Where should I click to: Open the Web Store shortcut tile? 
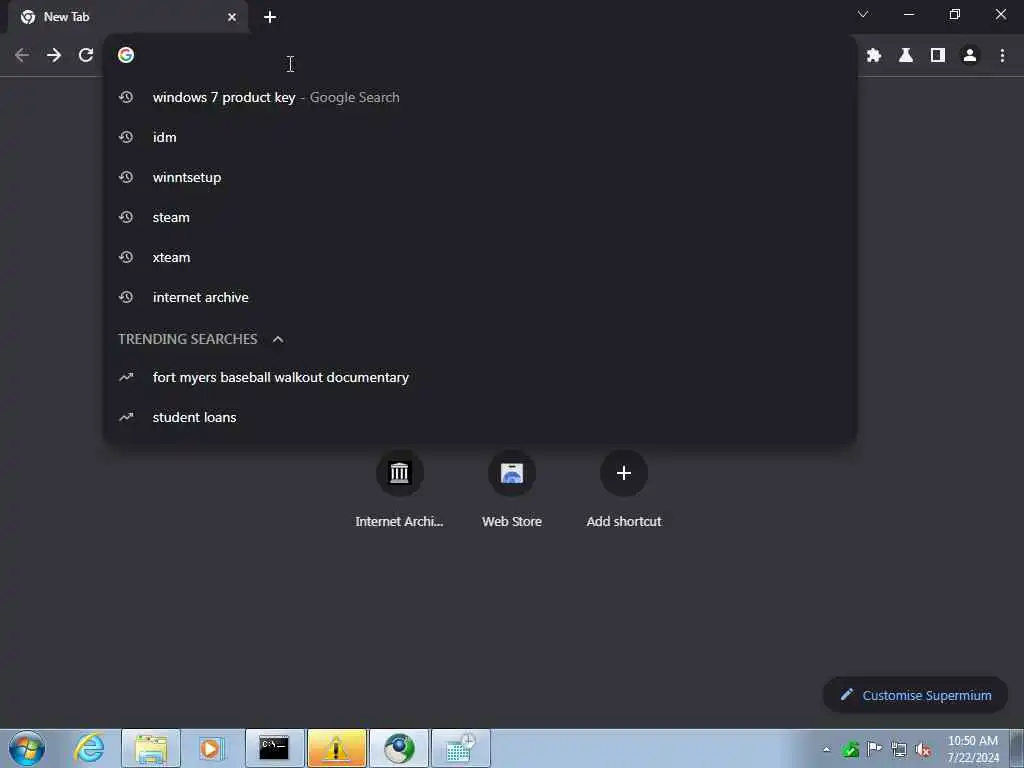pyautogui.click(x=511, y=490)
